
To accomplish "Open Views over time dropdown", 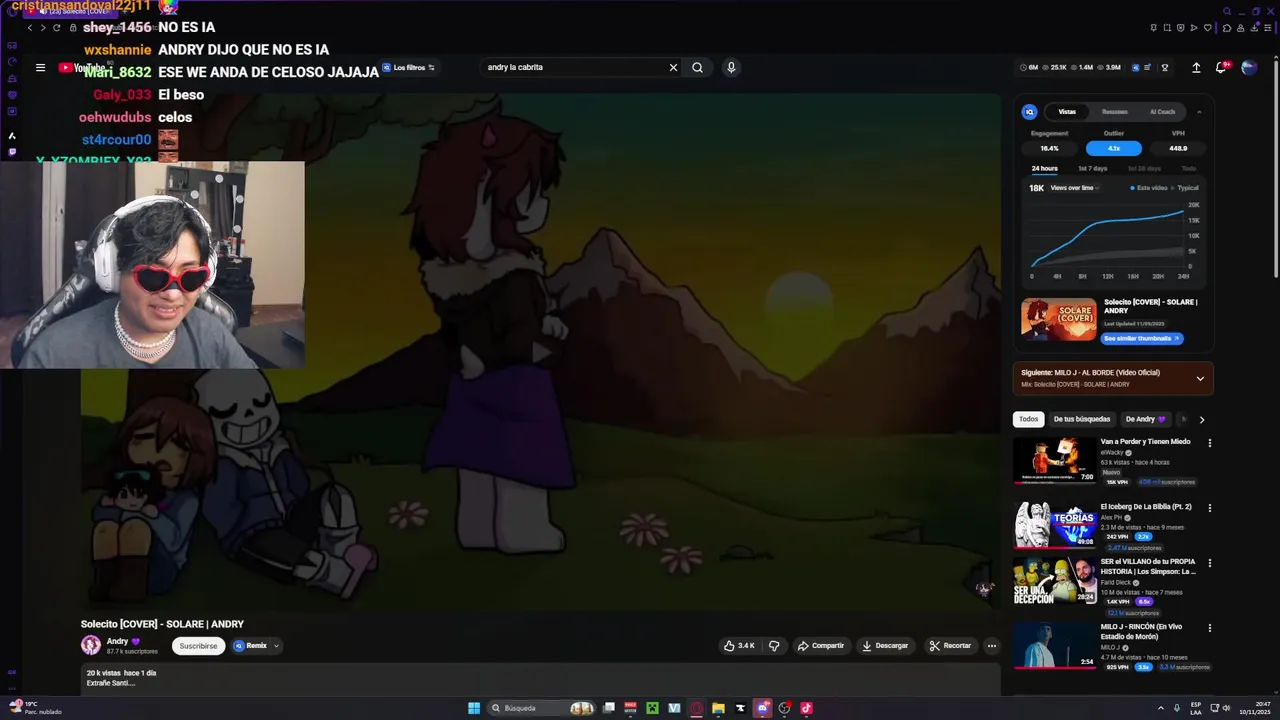I will point(1075,188).
